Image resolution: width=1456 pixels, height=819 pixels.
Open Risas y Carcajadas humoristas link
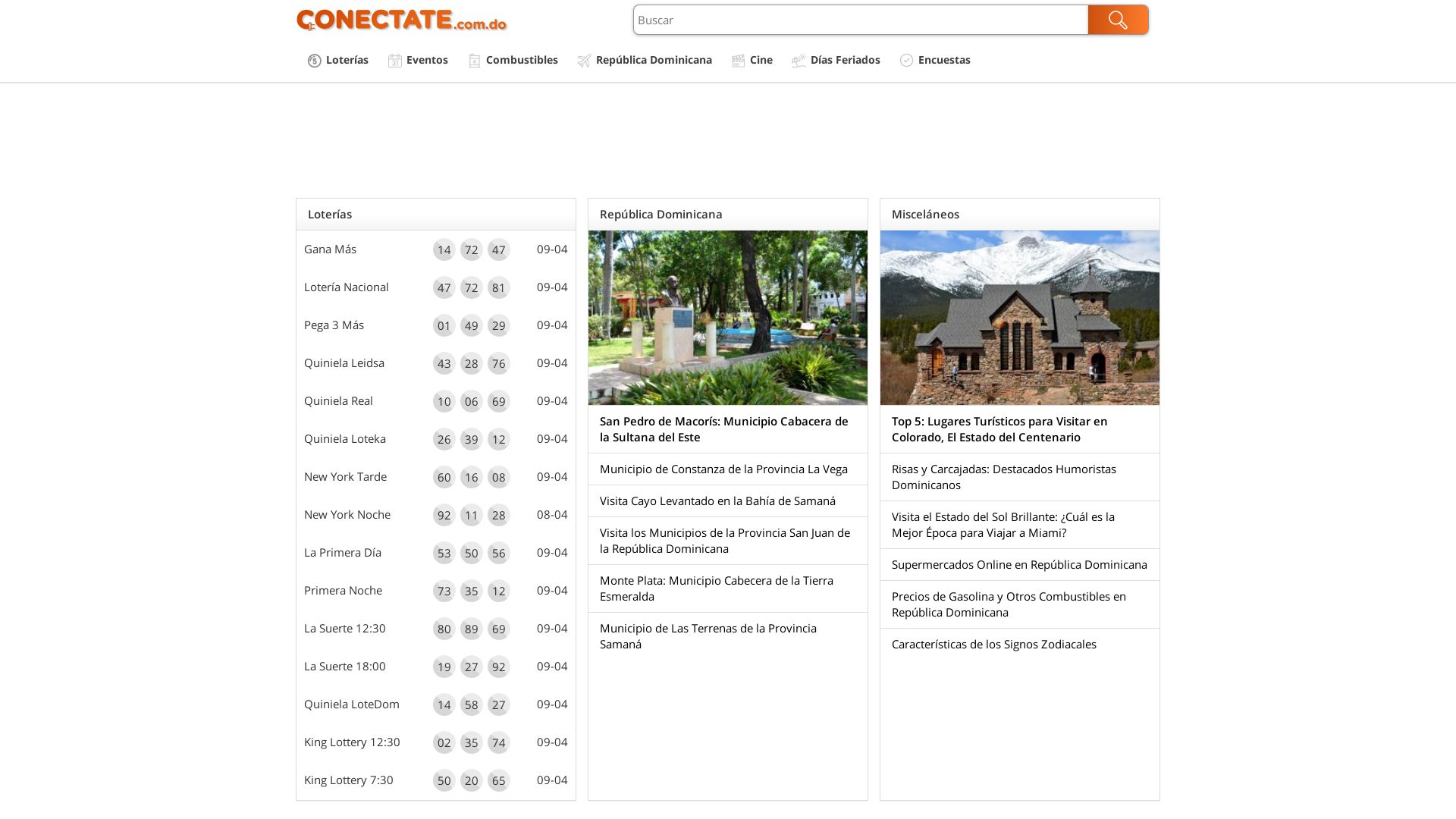tap(1004, 477)
